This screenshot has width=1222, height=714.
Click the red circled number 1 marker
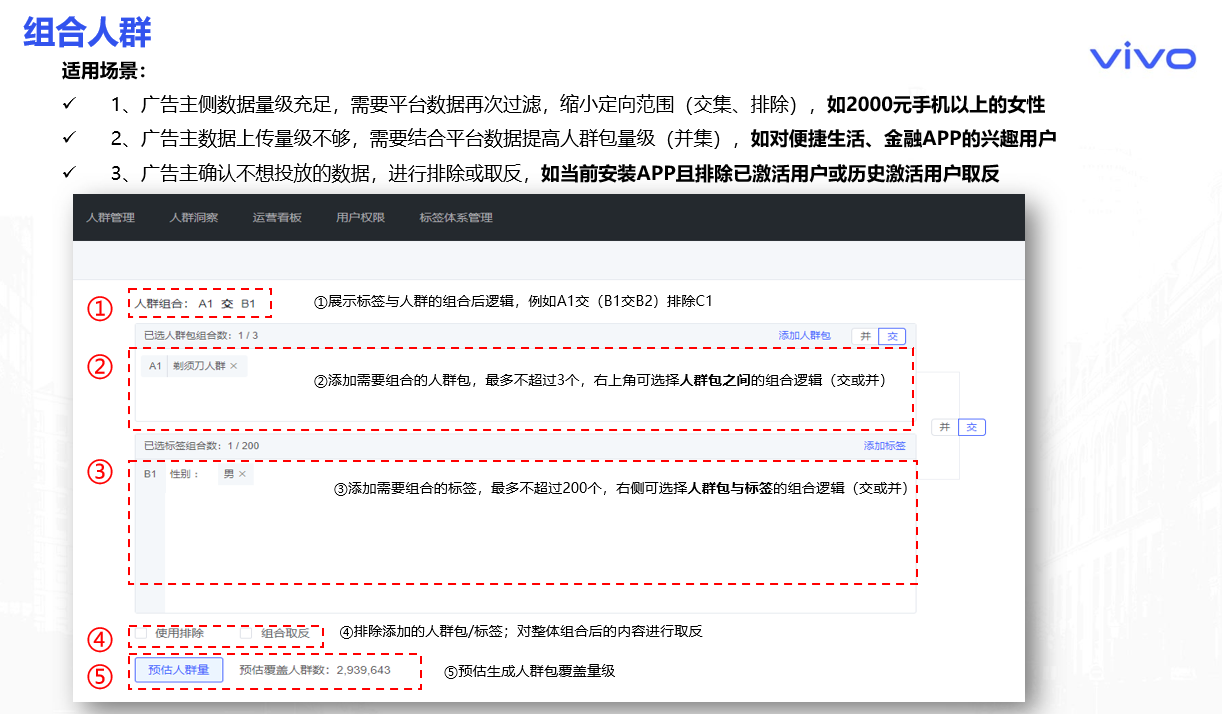click(99, 308)
